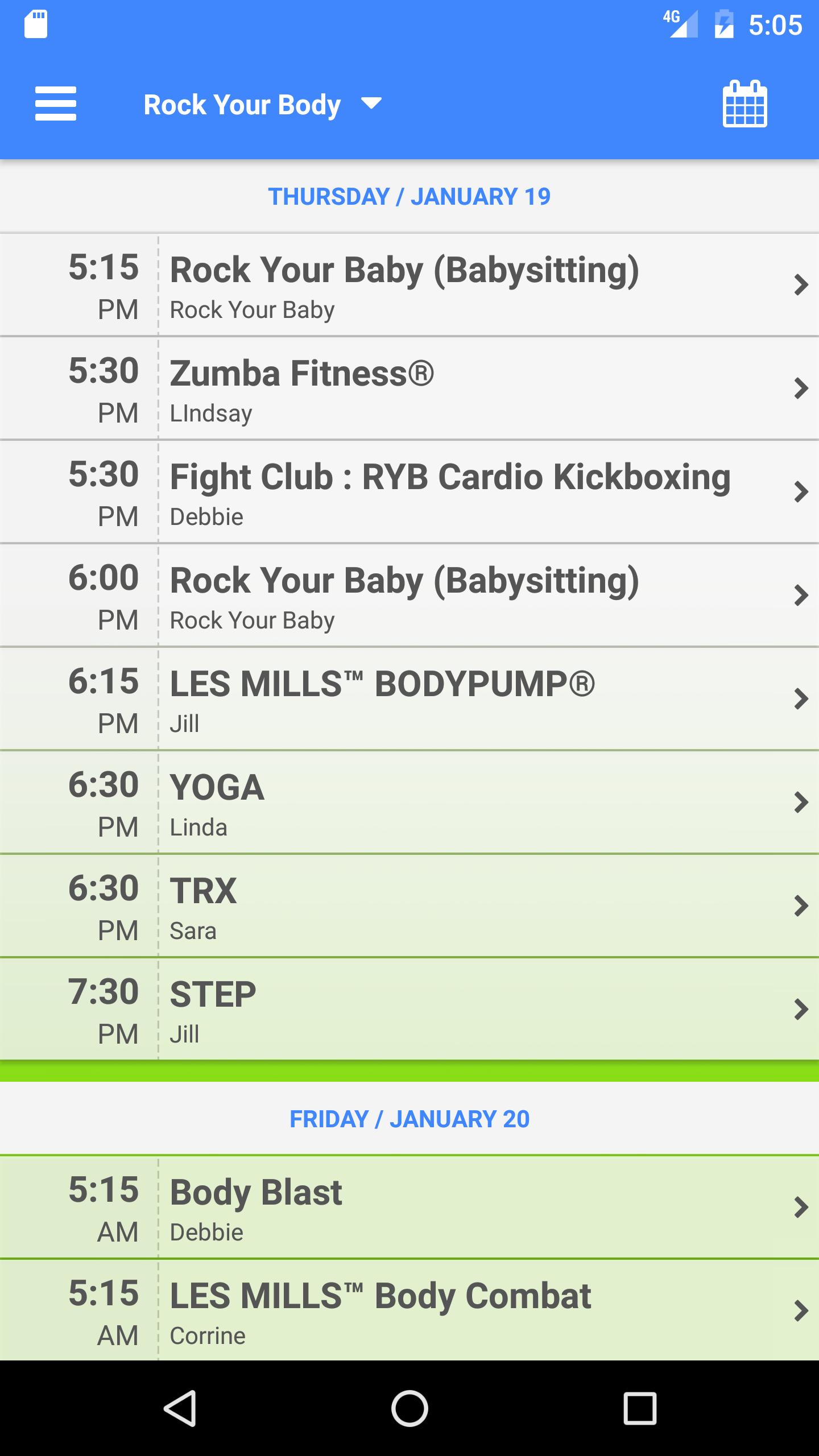
Task: Expand details for Zumba Fitness class
Action: click(x=409, y=390)
